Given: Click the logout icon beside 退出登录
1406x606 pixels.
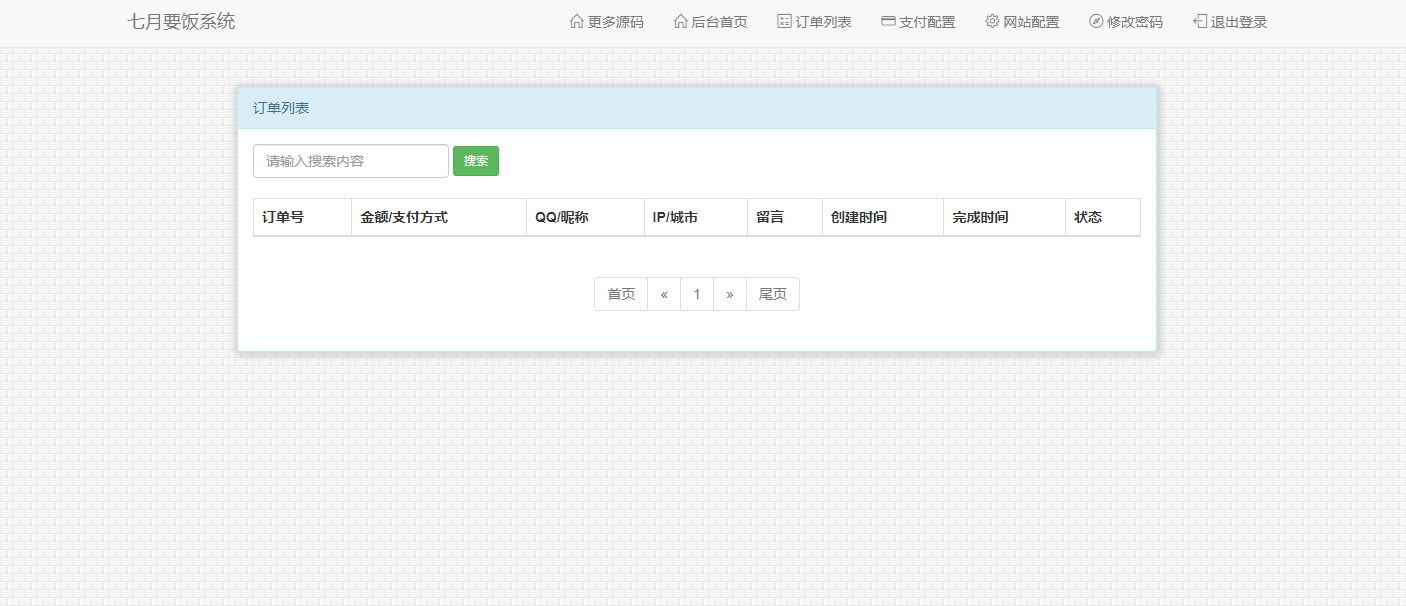Looking at the screenshot, I should click(x=1197, y=20).
